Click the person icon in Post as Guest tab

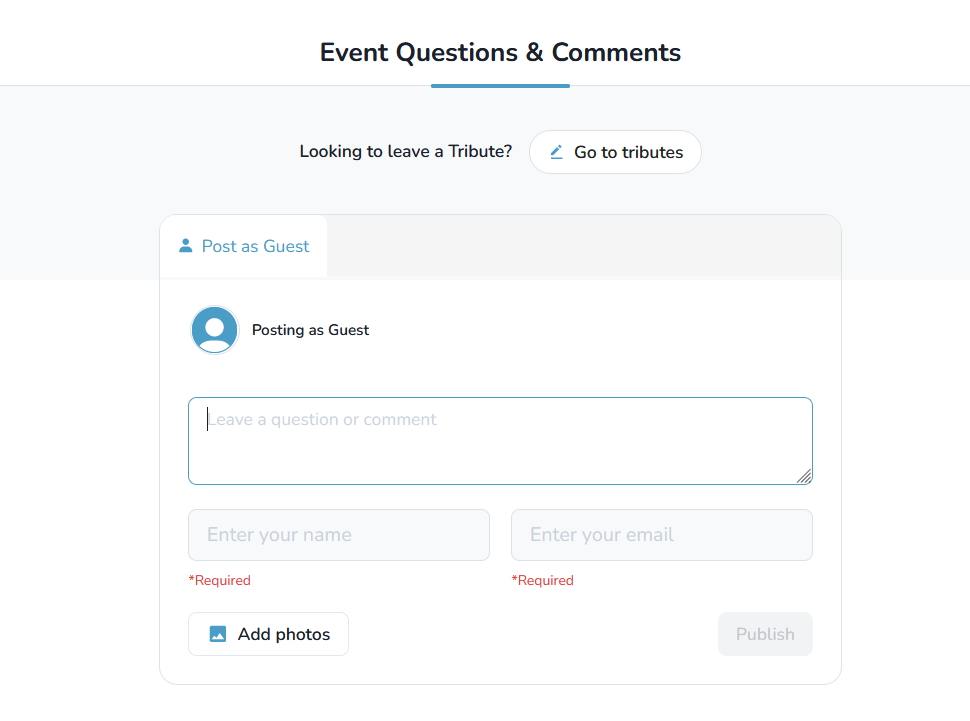[x=186, y=246]
